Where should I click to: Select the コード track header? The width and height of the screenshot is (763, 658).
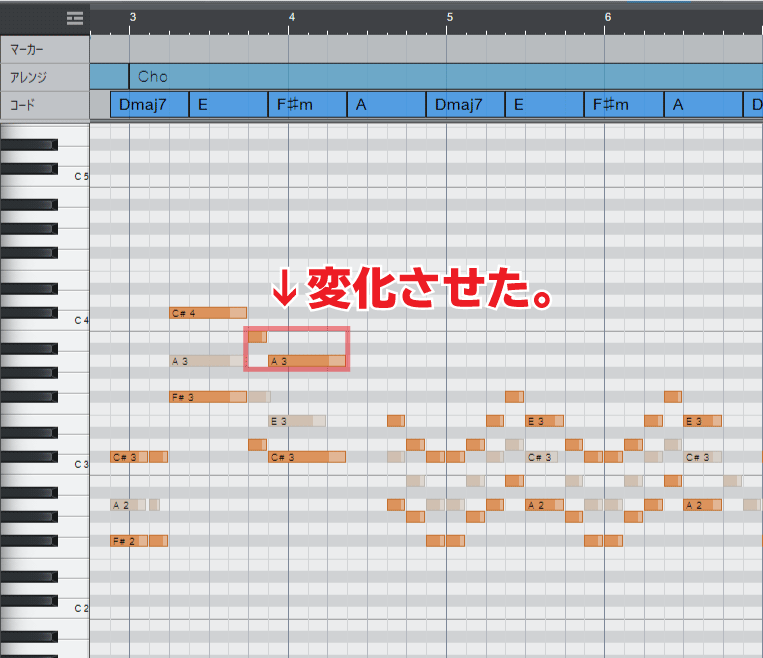click(x=45, y=105)
